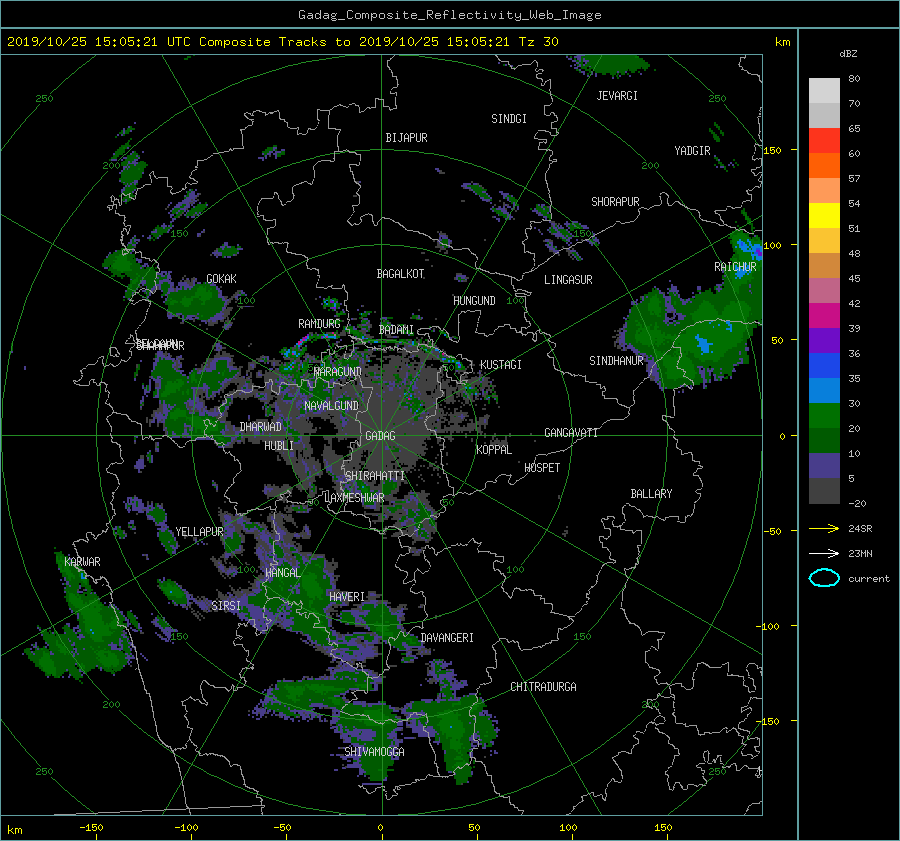Click the KOPPAL city label

click(x=494, y=450)
